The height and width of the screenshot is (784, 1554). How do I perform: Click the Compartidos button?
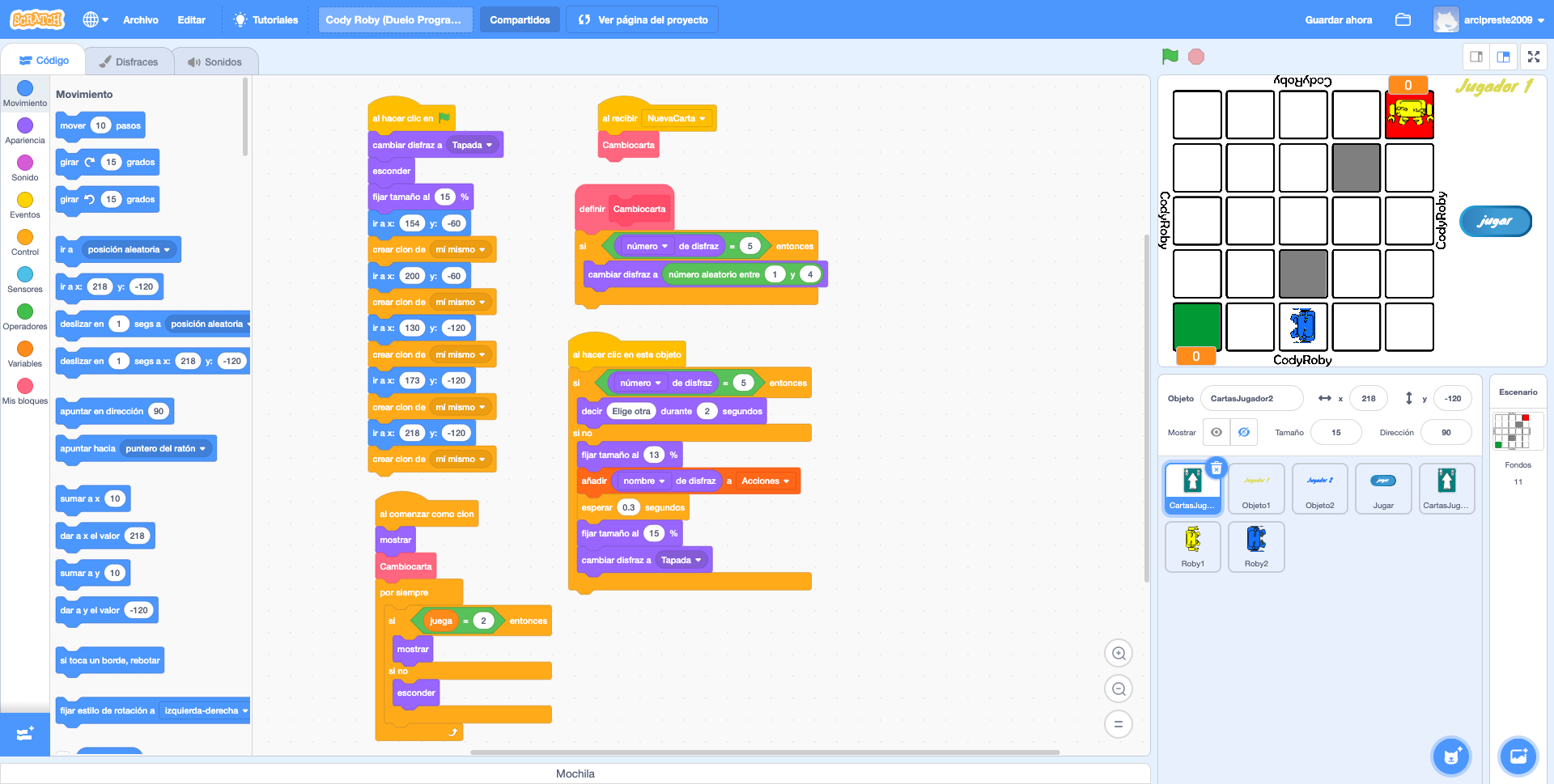click(520, 19)
